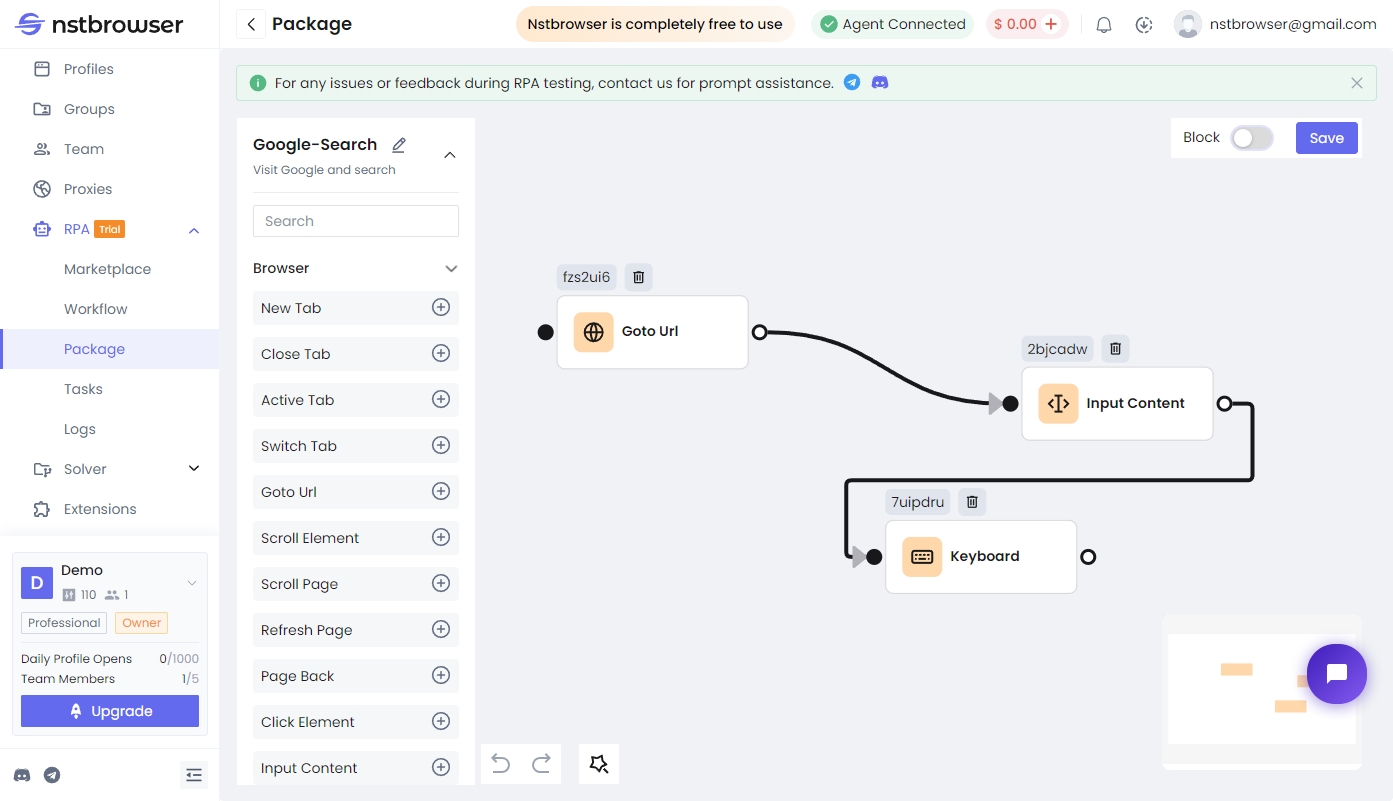The image size is (1393, 801).
Task: Click the undo arrow on canvas toolbar
Action: (501, 764)
